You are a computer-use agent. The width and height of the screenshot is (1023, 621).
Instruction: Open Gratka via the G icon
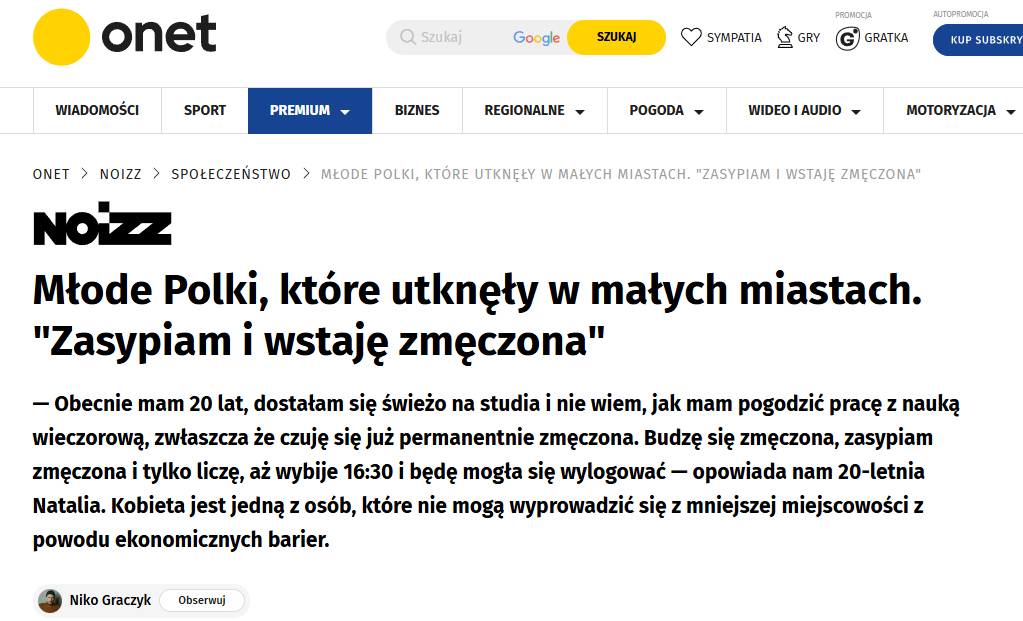click(848, 39)
